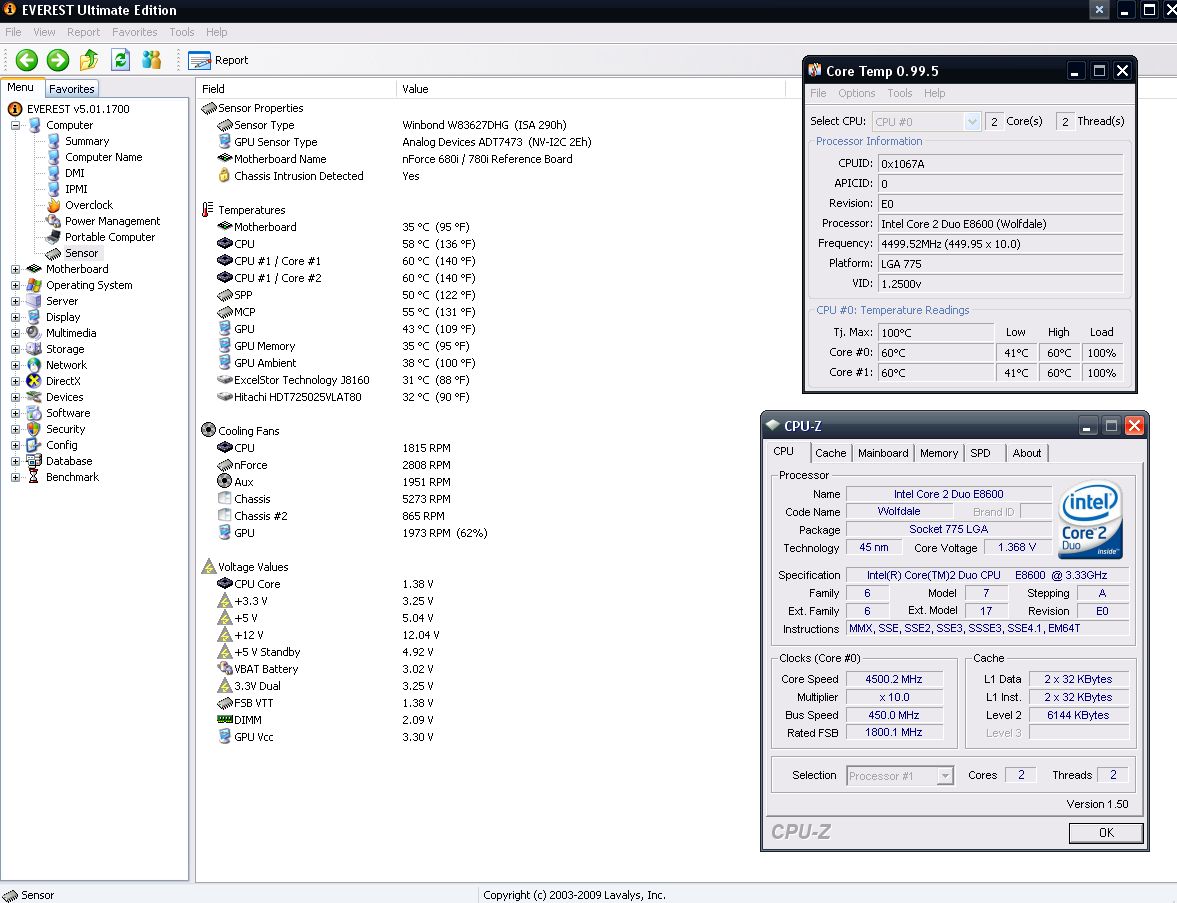
Task: Click the Multimedia icon in tree
Action: click(34, 333)
